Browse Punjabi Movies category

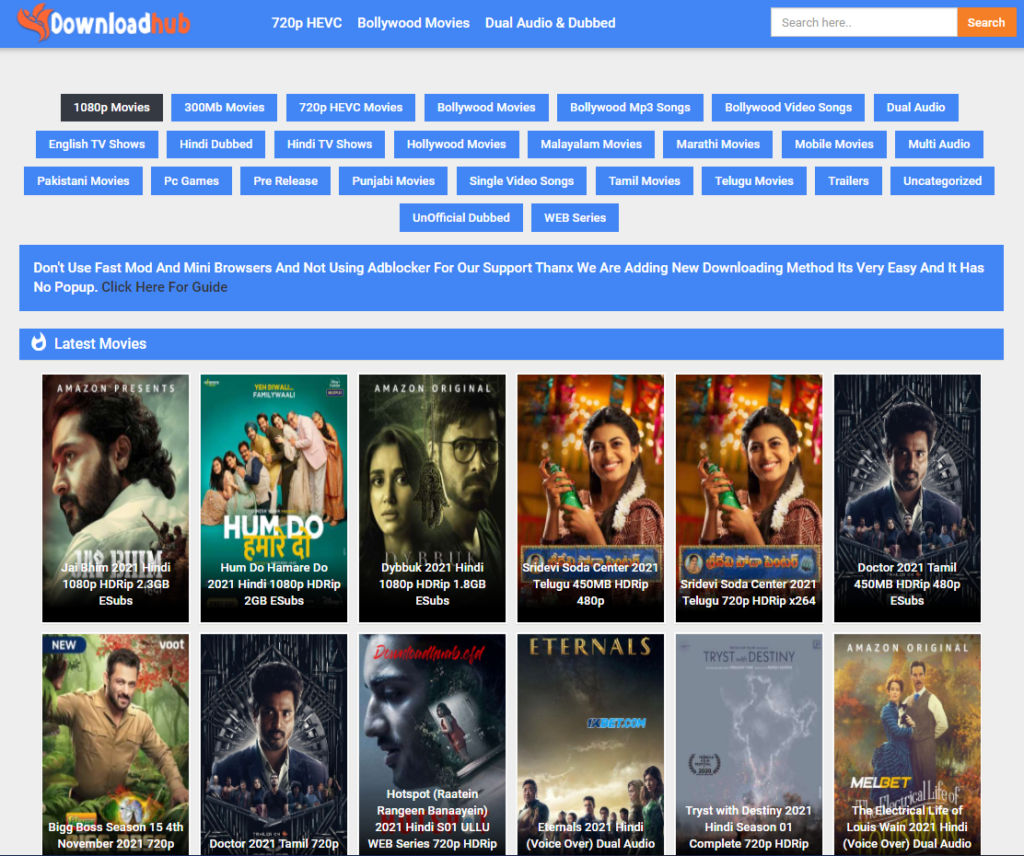click(x=393, y=181)
